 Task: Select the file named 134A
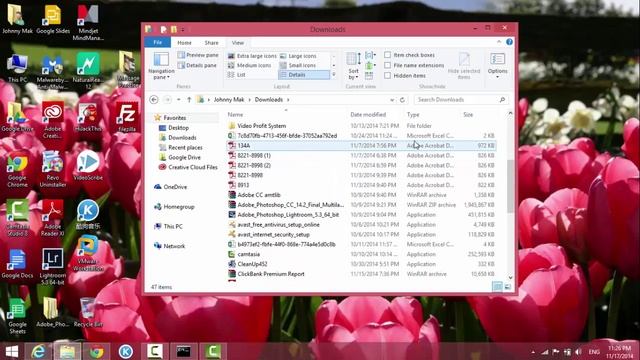361,145
